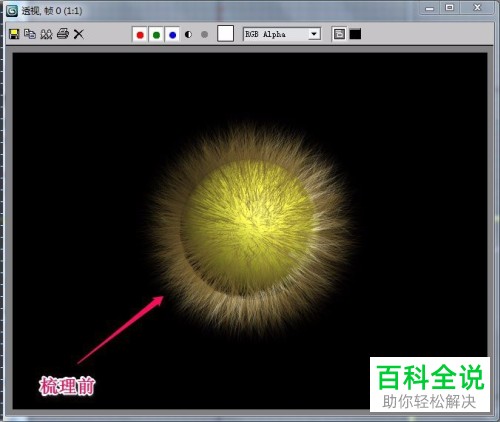Image resolution: width=500 pixels, height=422 pixels.
Task: Toggle the blue channel display
Action: coord(172,35)
